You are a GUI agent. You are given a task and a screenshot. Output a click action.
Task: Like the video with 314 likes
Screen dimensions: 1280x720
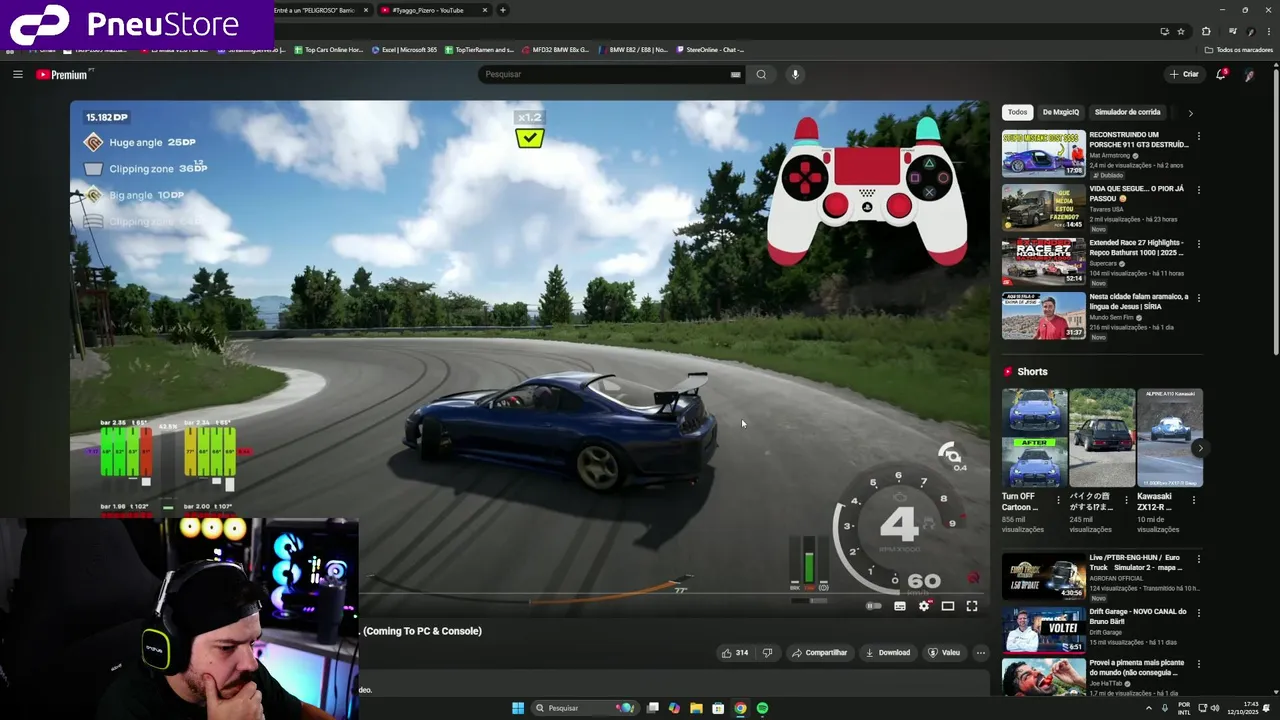click(x=735, y=653)
